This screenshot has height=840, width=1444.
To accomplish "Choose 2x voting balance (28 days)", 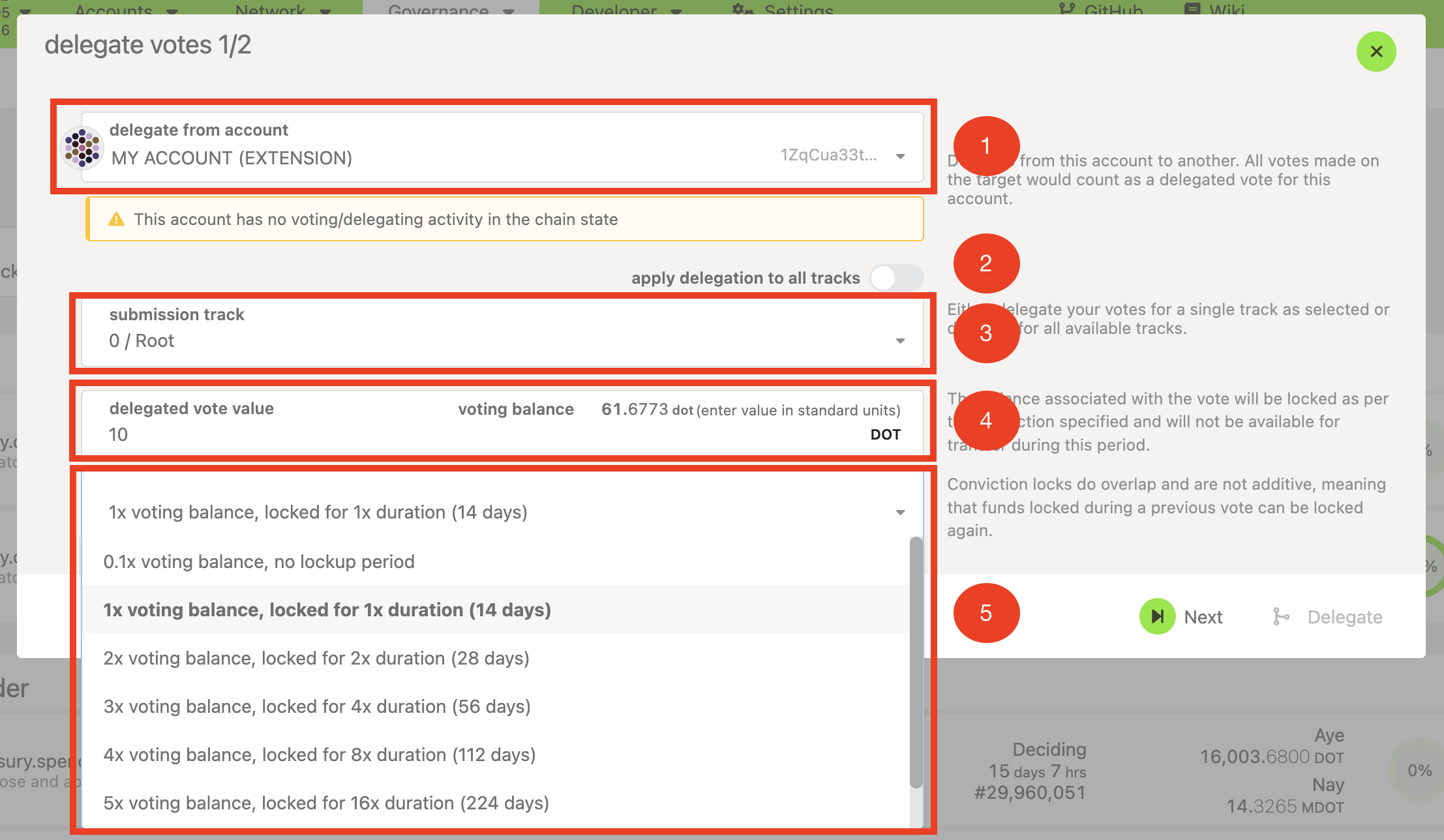I will click(316, 658).
